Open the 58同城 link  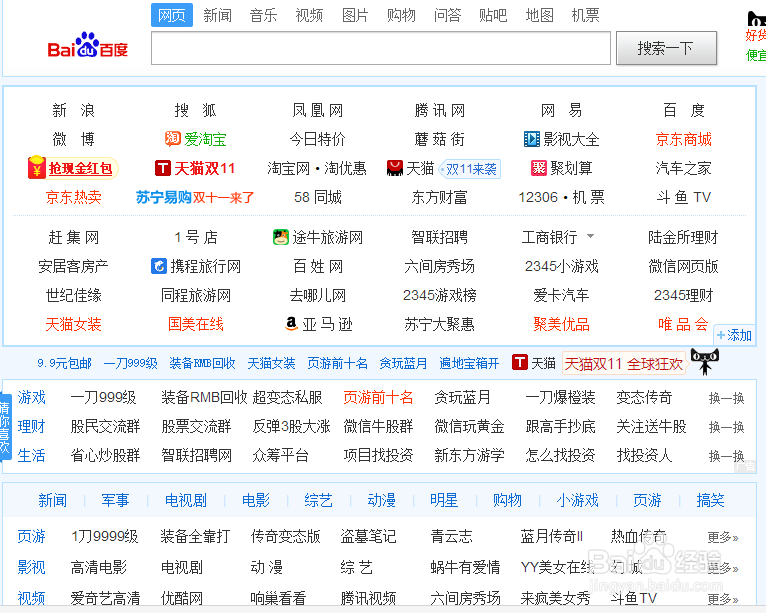[318, 197]
